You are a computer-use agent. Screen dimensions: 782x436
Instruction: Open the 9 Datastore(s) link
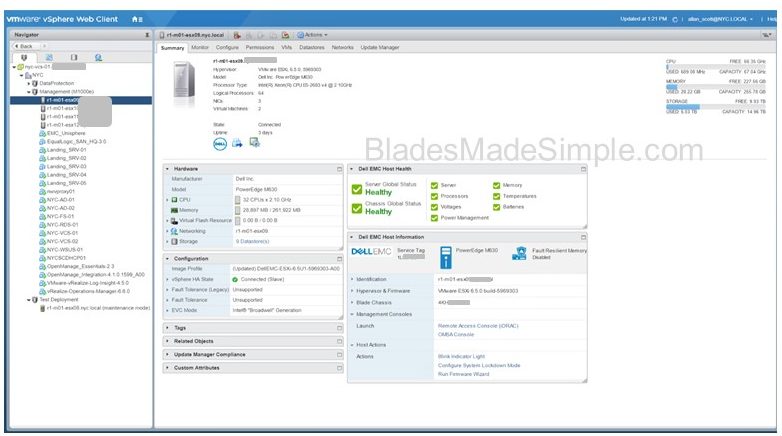252,241
